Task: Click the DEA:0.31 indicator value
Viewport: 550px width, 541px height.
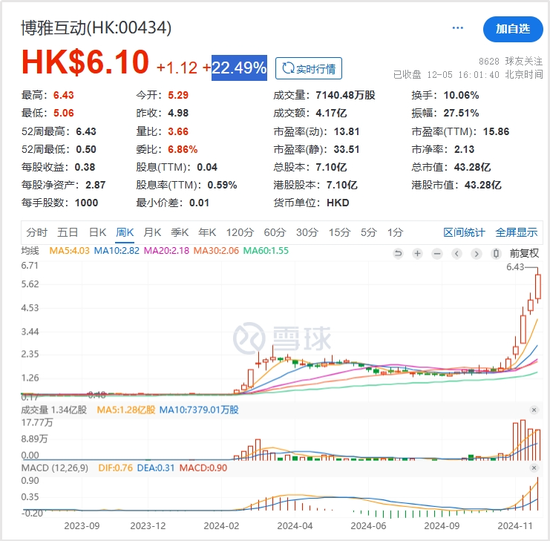Action: 156,468
